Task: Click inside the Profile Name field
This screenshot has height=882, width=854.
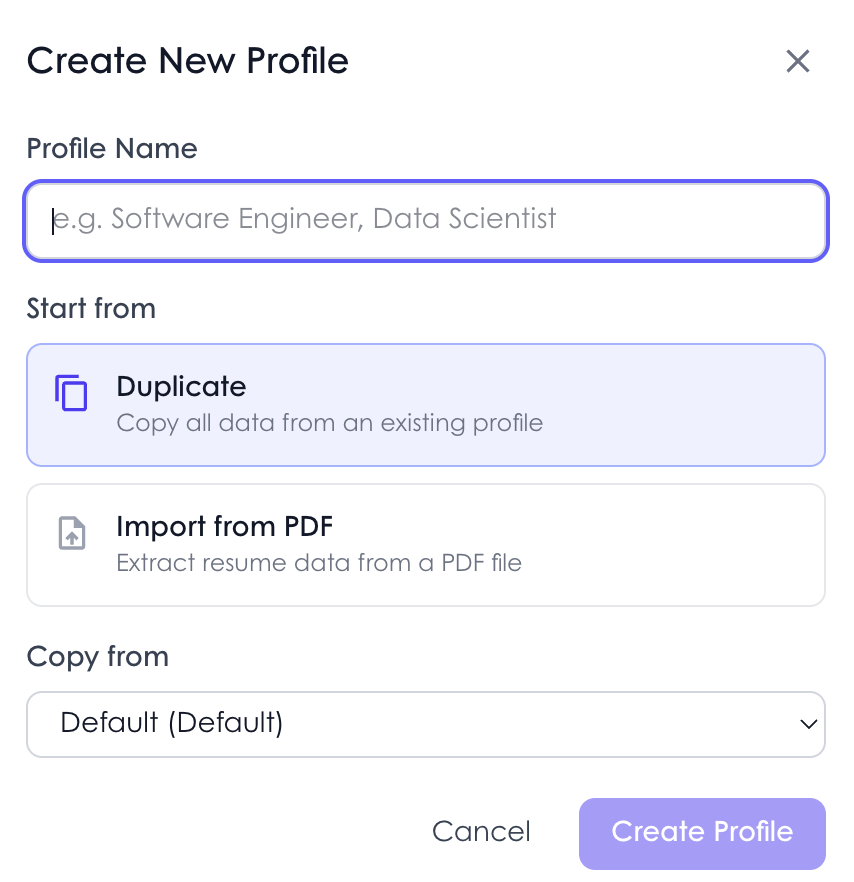Action: coord(426,220)
